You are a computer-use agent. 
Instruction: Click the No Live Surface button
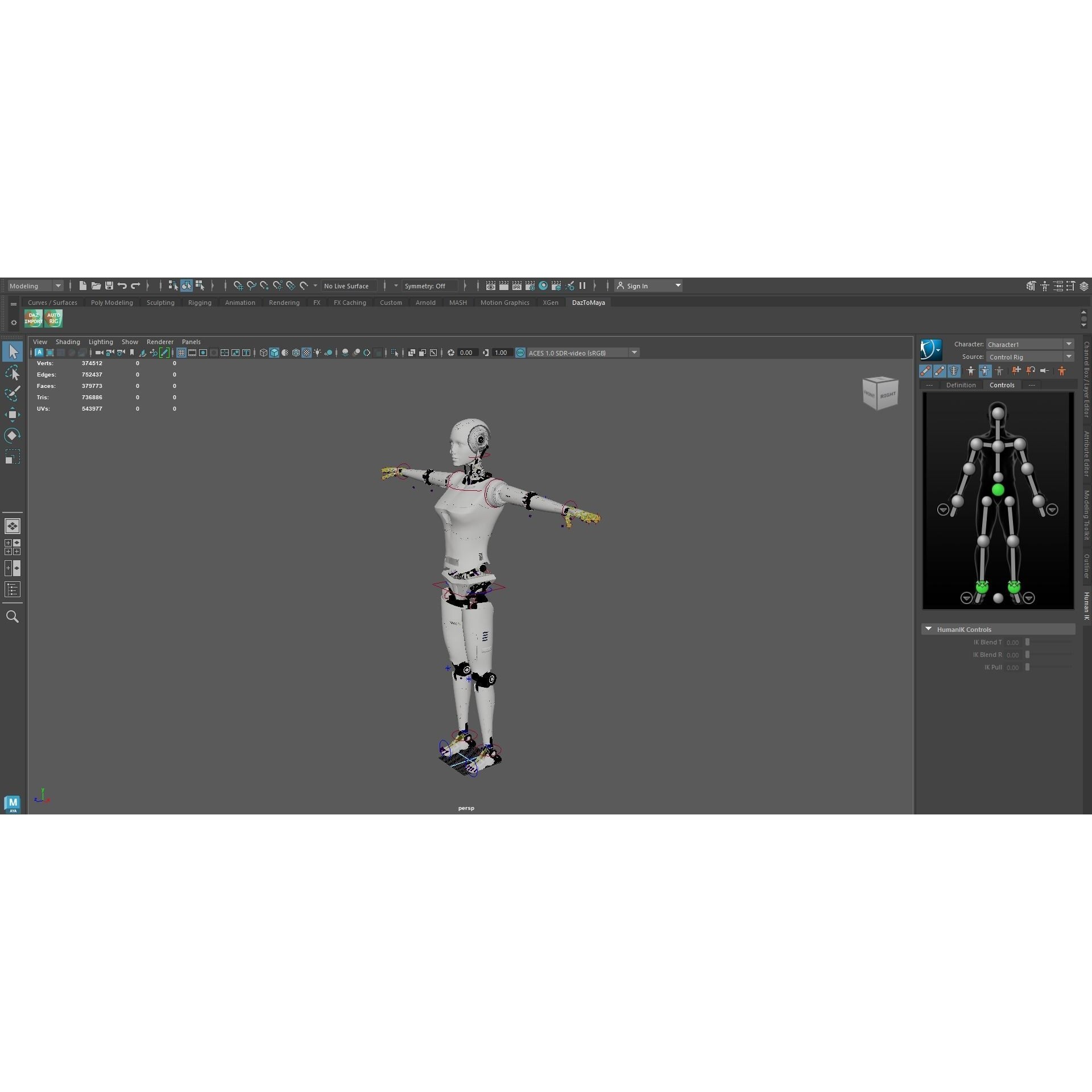pos(347,286)
